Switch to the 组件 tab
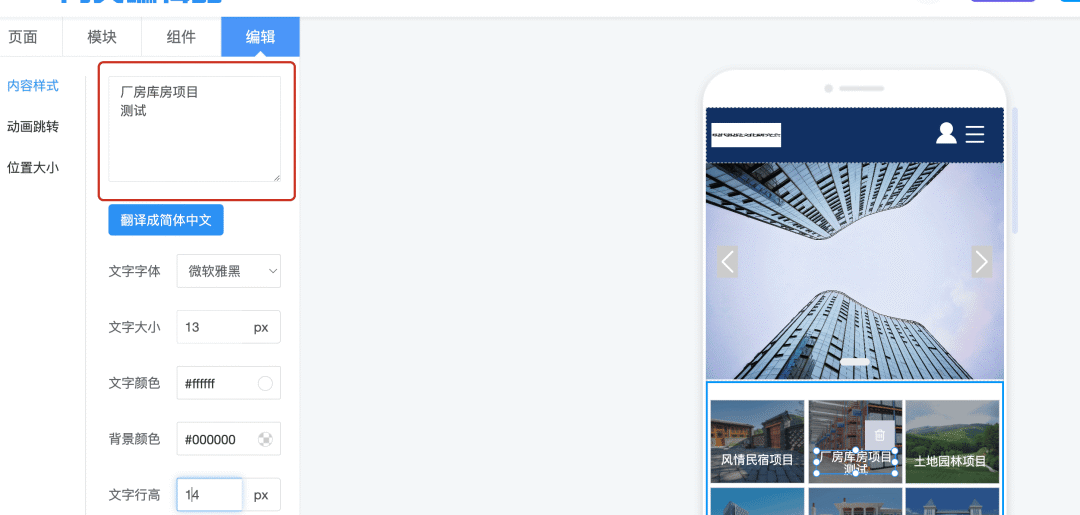The image size is (1080, 515). (181, 37)
